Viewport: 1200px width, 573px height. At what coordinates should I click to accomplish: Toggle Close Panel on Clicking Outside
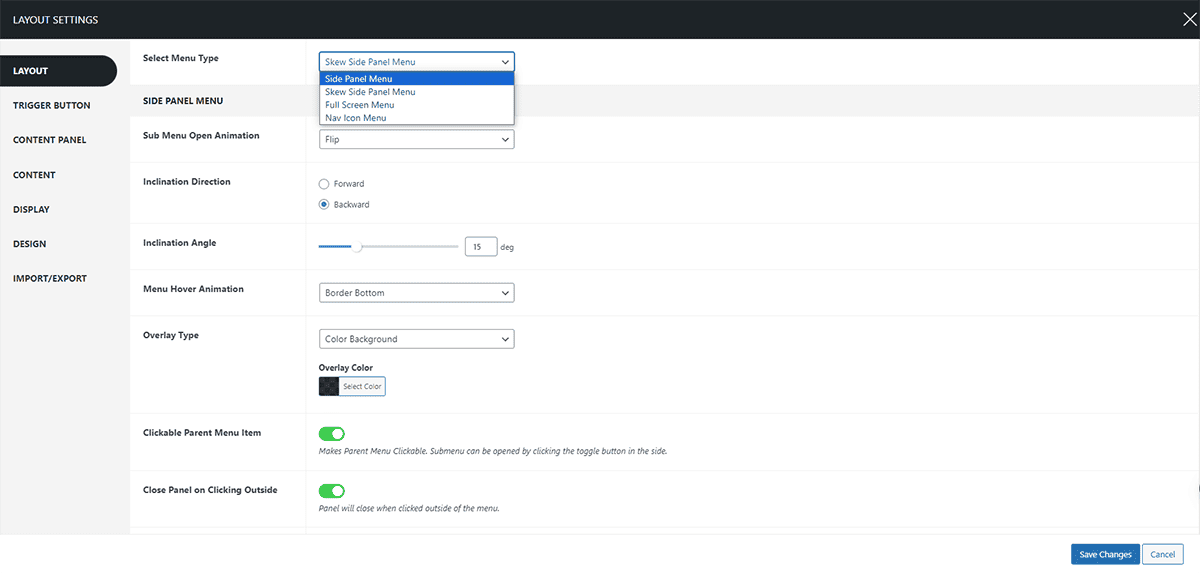[x=331, y=491]
